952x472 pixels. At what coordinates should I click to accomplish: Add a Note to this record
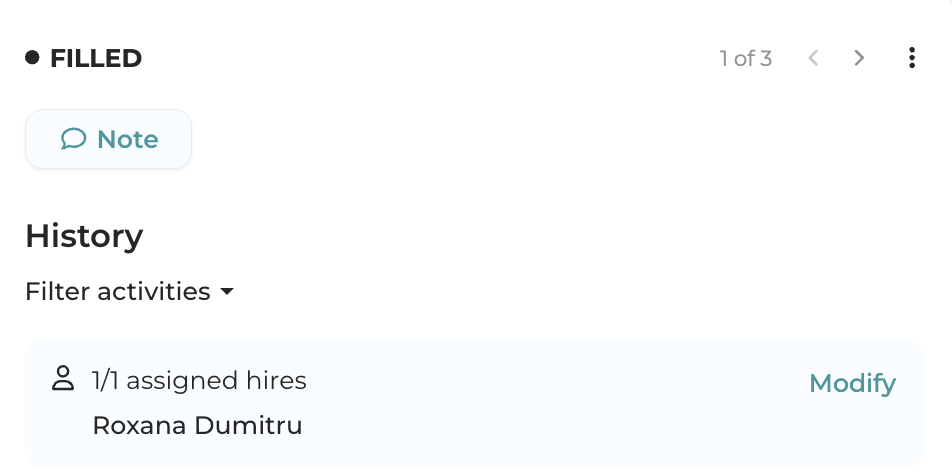point(108,139)
